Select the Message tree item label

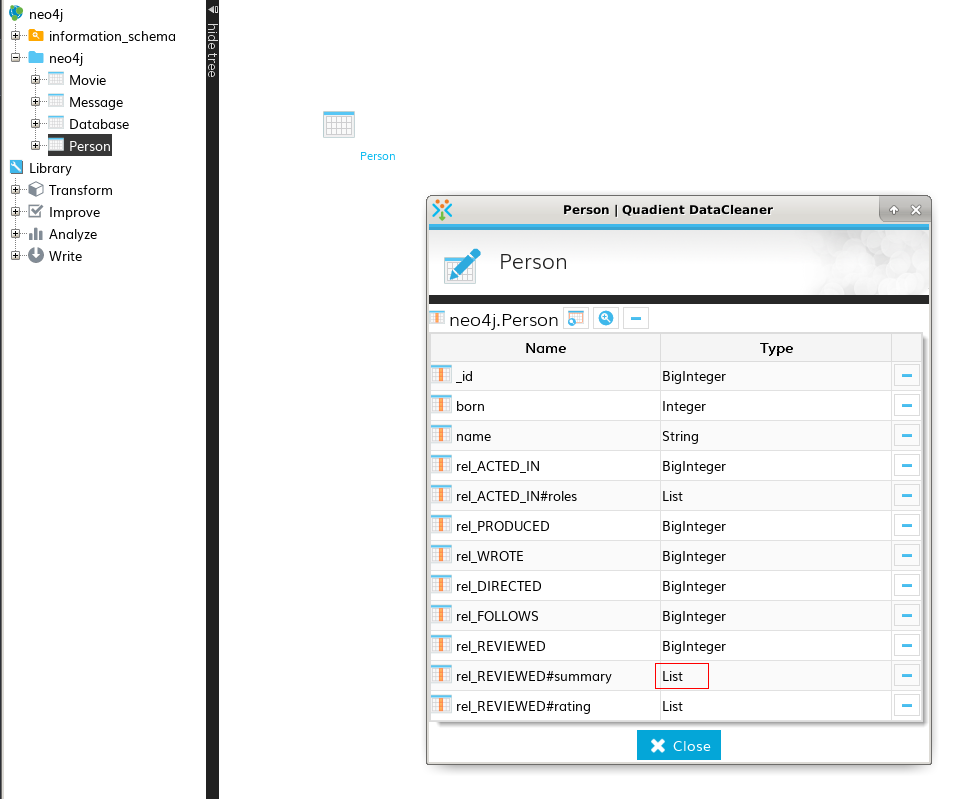(x=96, y=102)
